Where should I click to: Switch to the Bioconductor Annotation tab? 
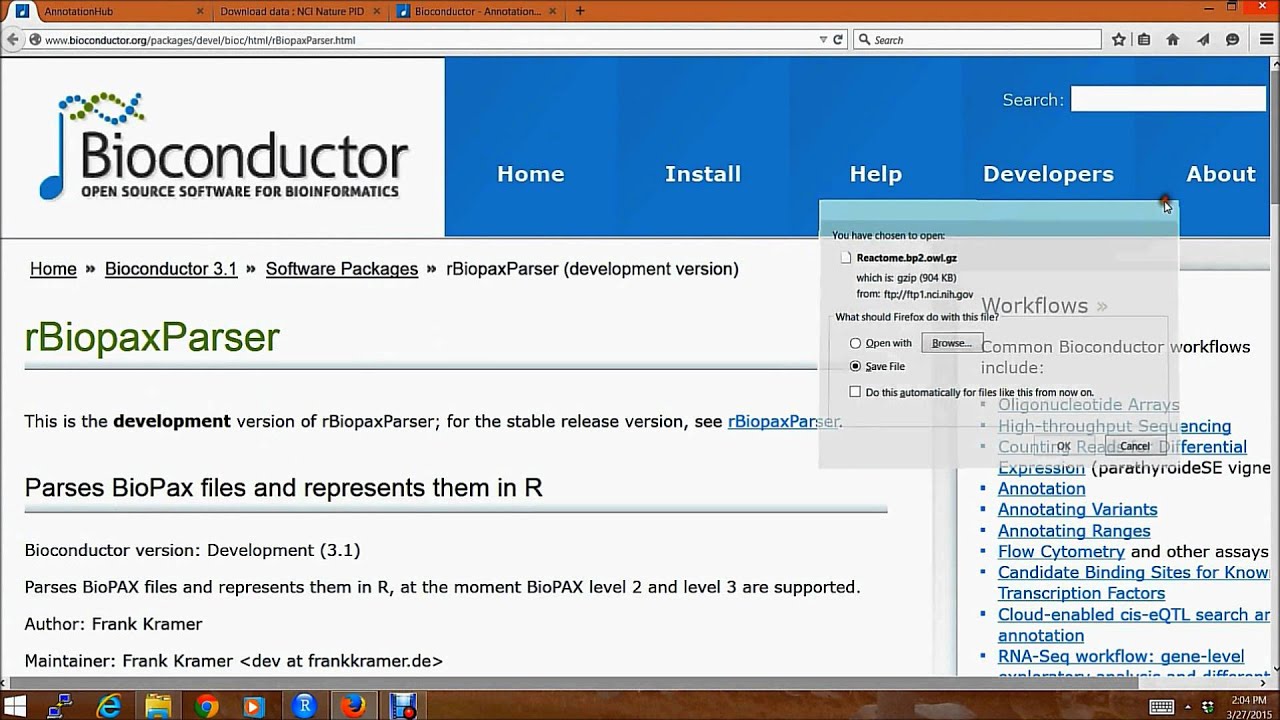point(478,11)
